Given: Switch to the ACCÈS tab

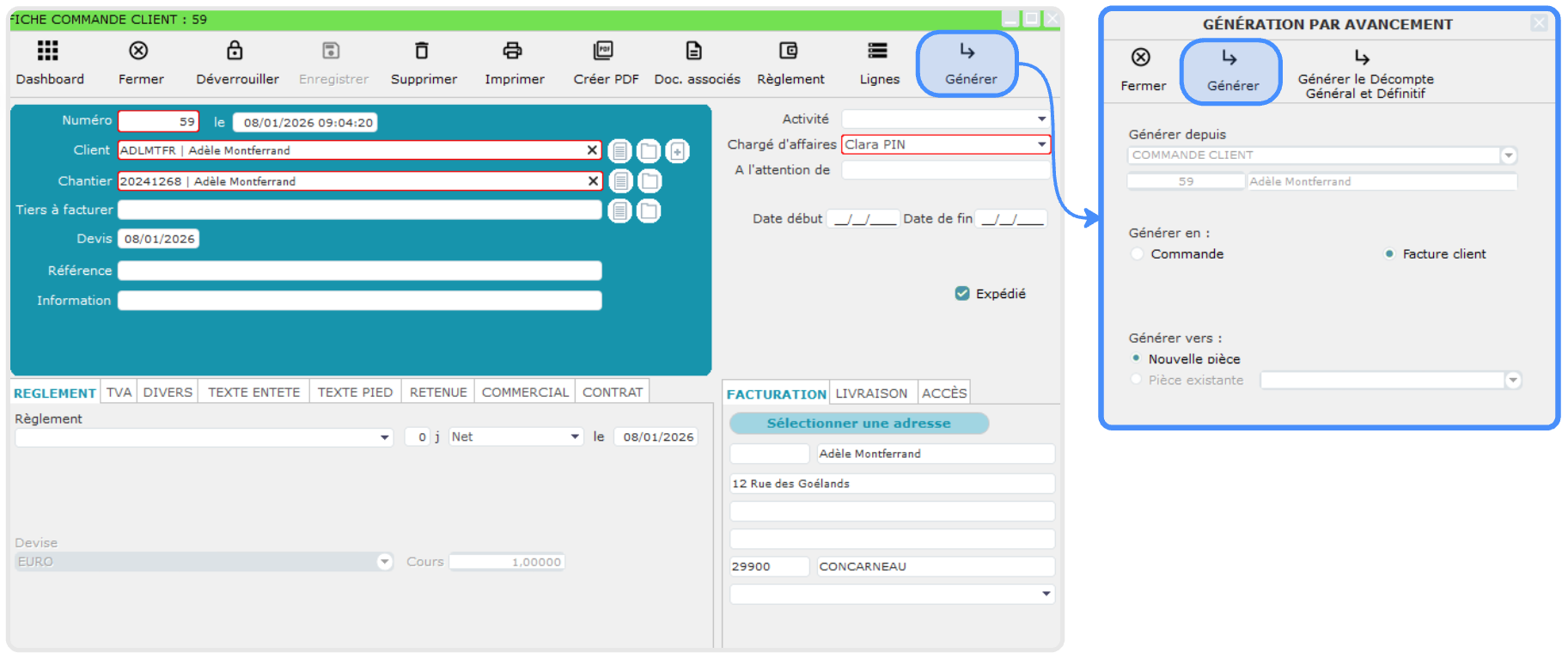Looking at the screenshot, I should tap(944, 394).
